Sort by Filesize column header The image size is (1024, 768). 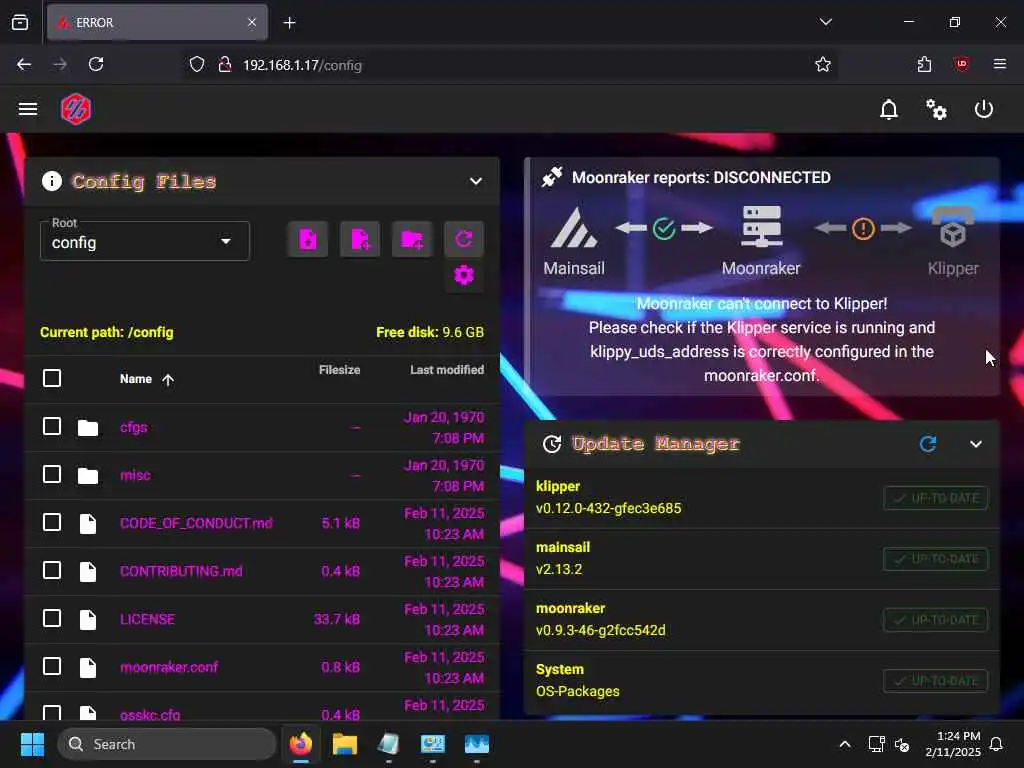coord(339,370)
